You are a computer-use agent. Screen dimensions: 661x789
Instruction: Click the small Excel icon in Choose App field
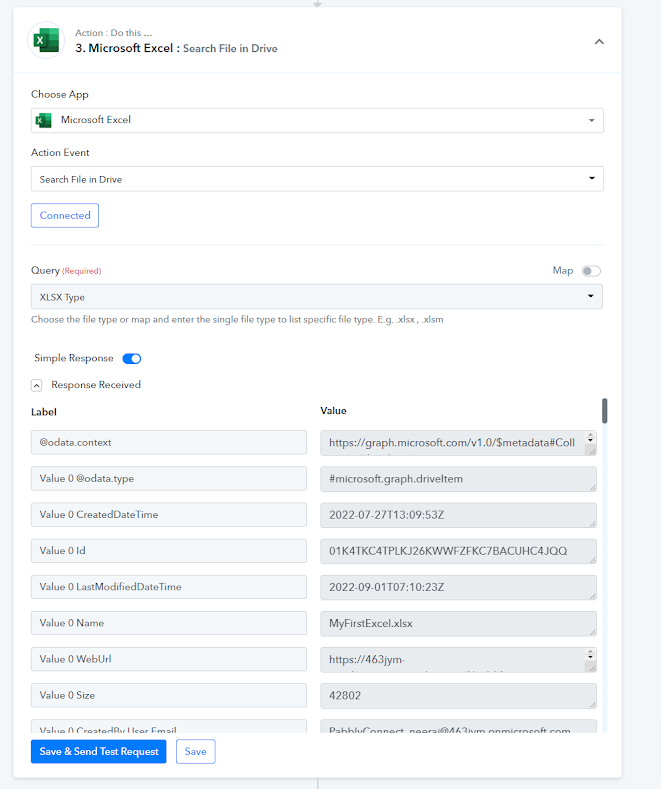coord(44,120)
